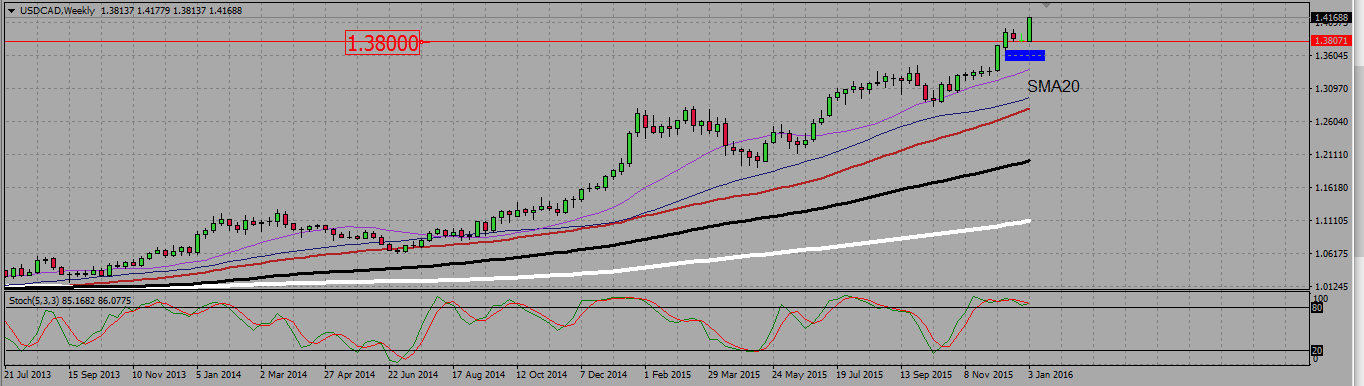This screenshot has width=1364, height=386.
Task: Click the latest tall green weekly candle
Action: [x=1030, y=28]
